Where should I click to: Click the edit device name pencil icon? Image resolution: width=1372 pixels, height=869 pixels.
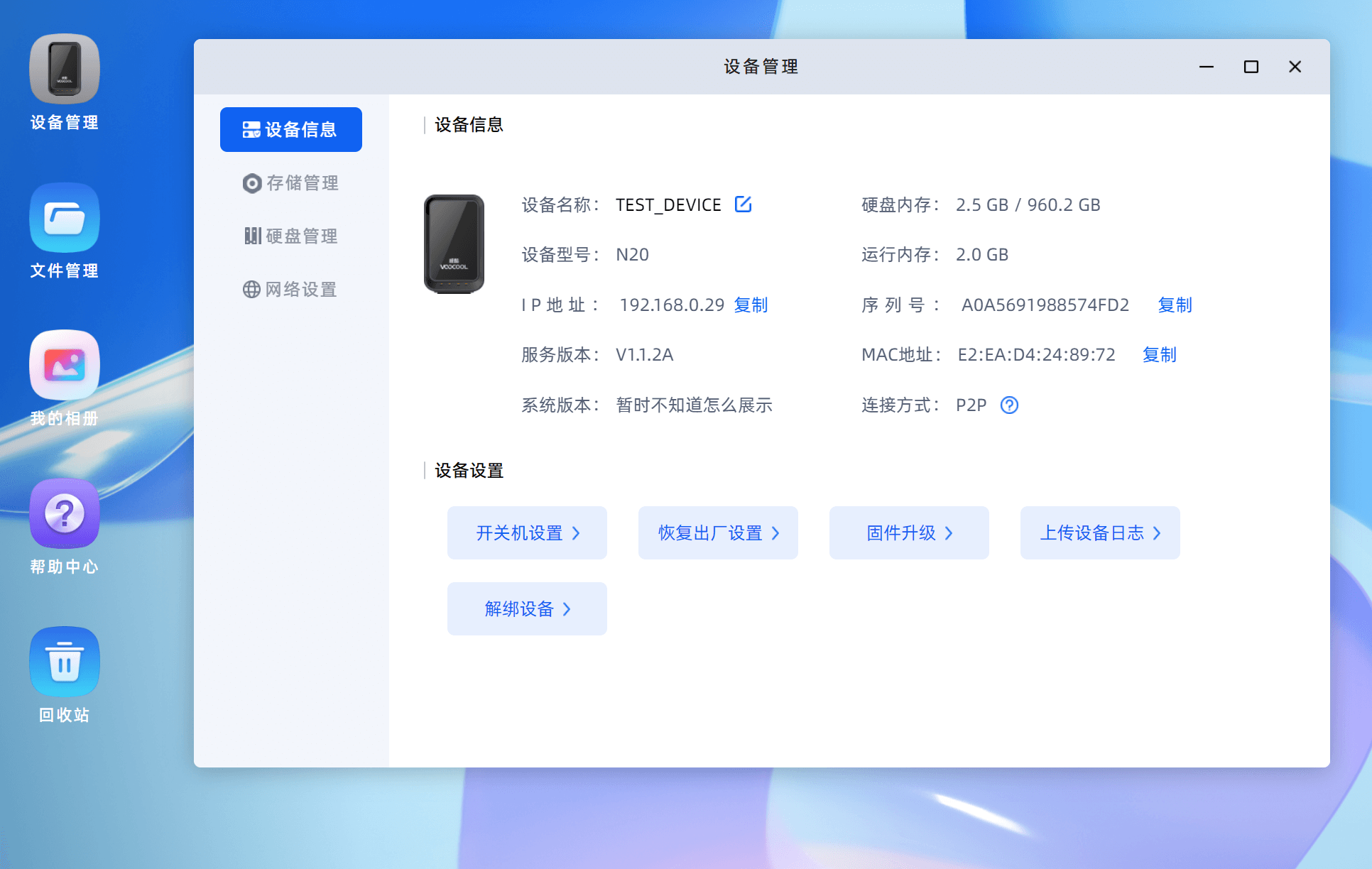click(743, 204)
